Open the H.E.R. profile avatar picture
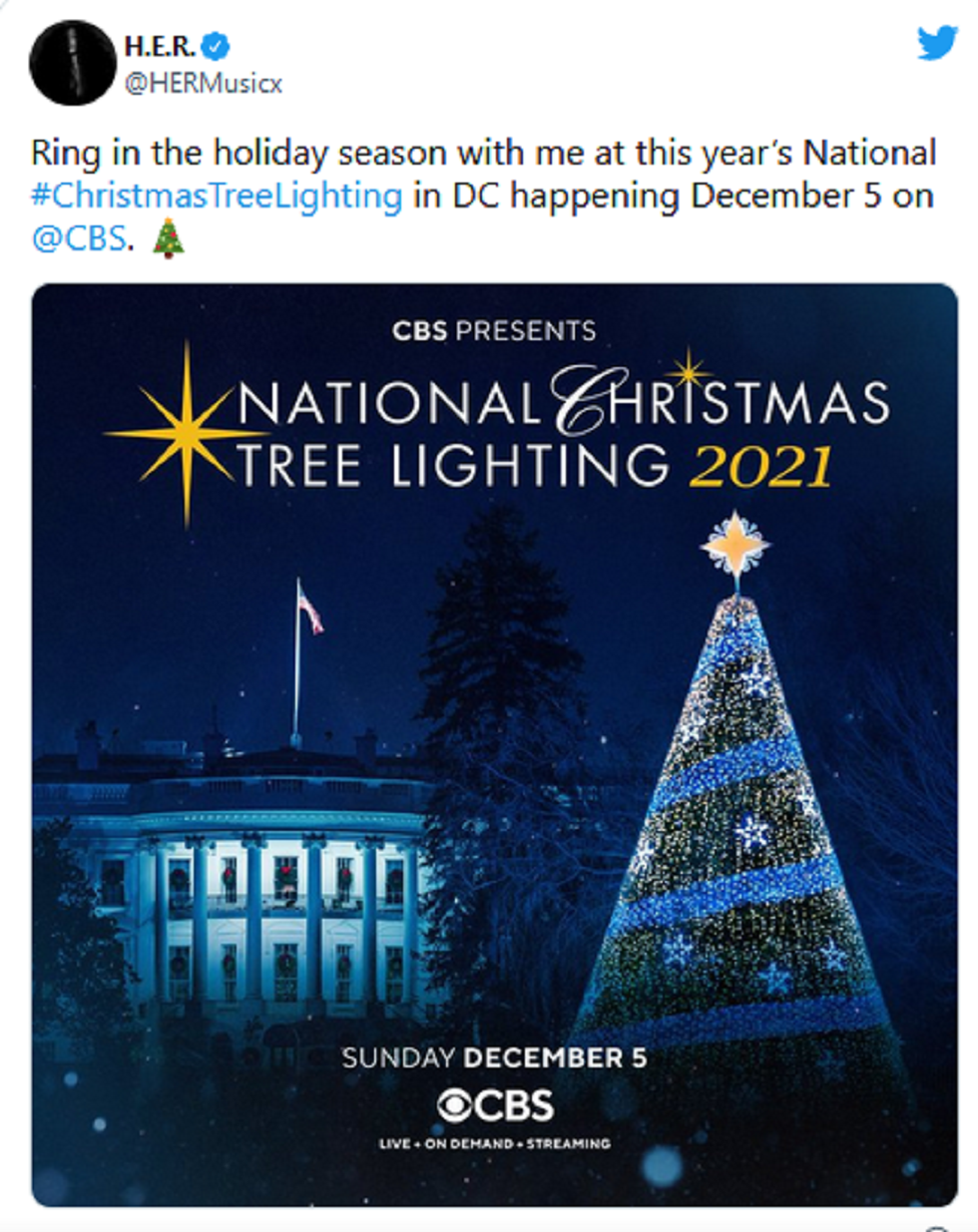978x1232 pixels. [73, 62]
